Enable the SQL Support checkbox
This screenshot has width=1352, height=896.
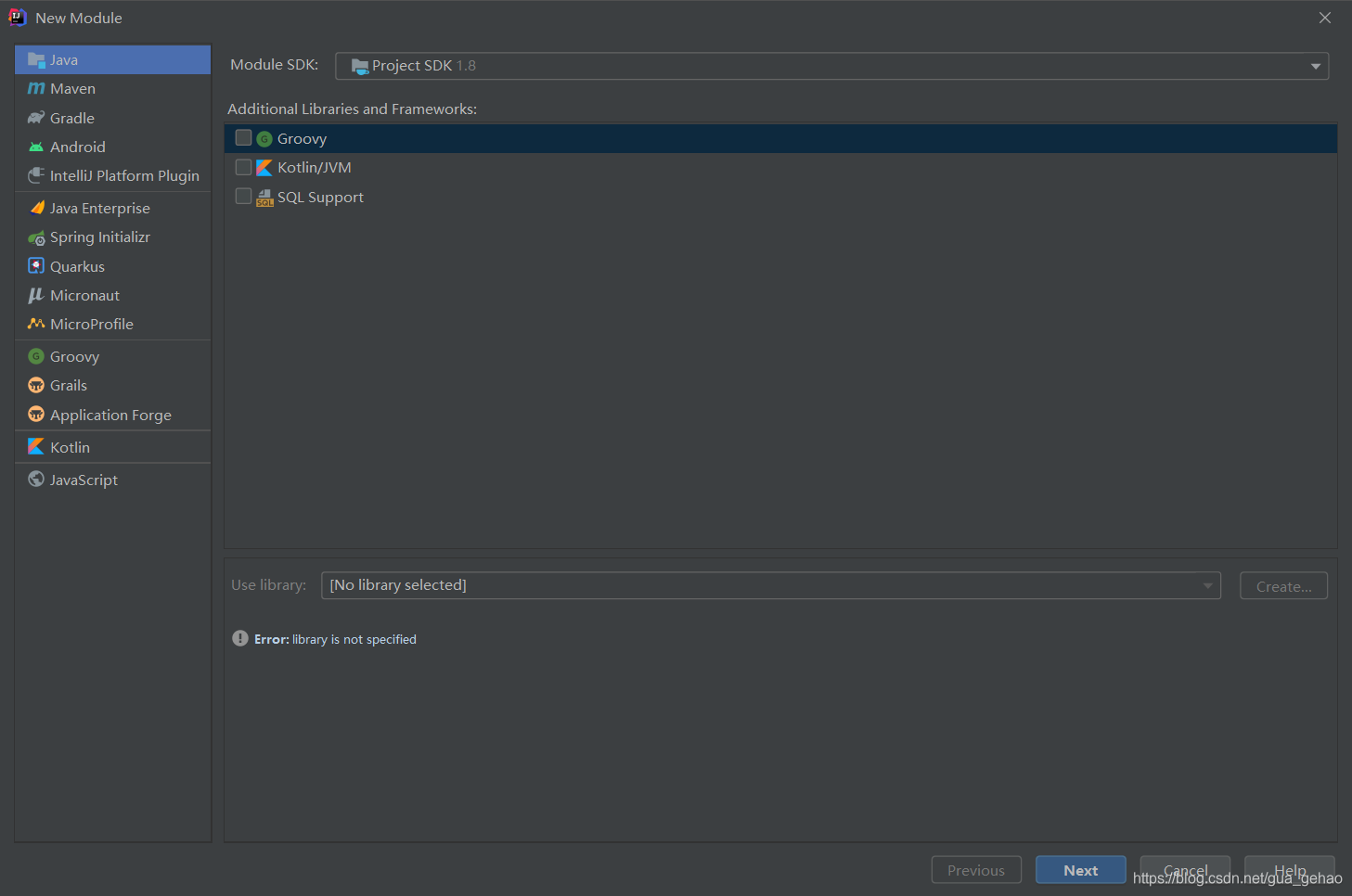(x=244, y=196)
